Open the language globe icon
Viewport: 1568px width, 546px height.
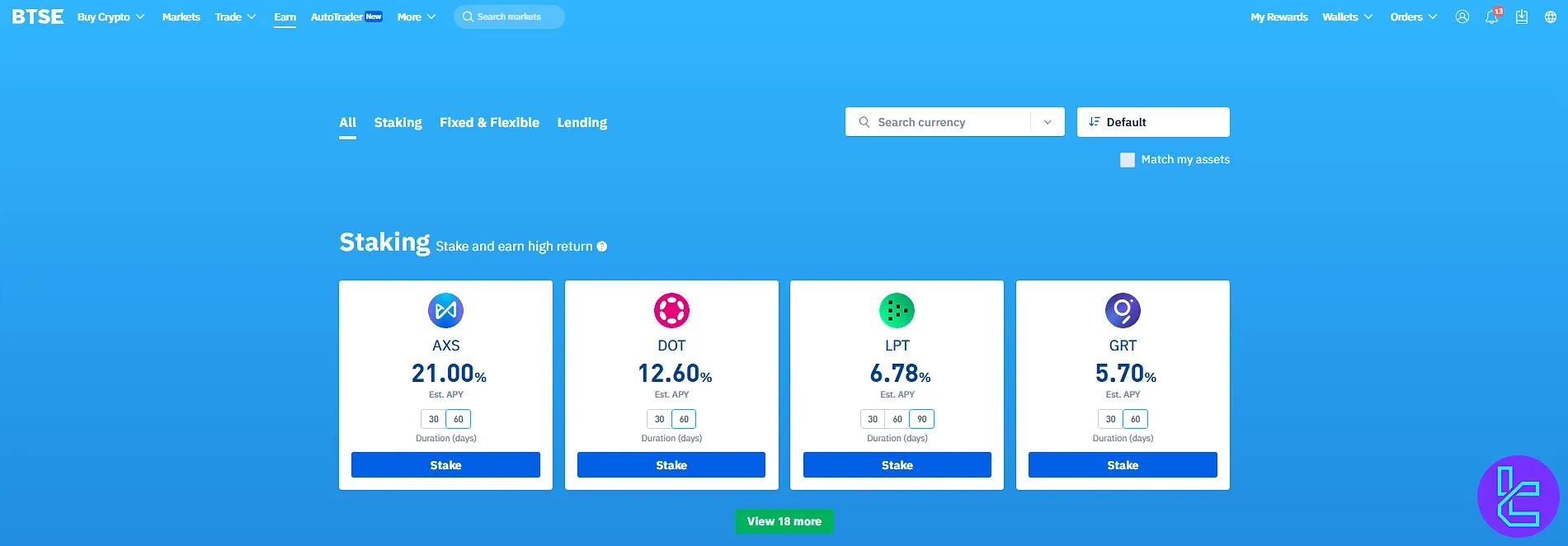pos(1551,16)
